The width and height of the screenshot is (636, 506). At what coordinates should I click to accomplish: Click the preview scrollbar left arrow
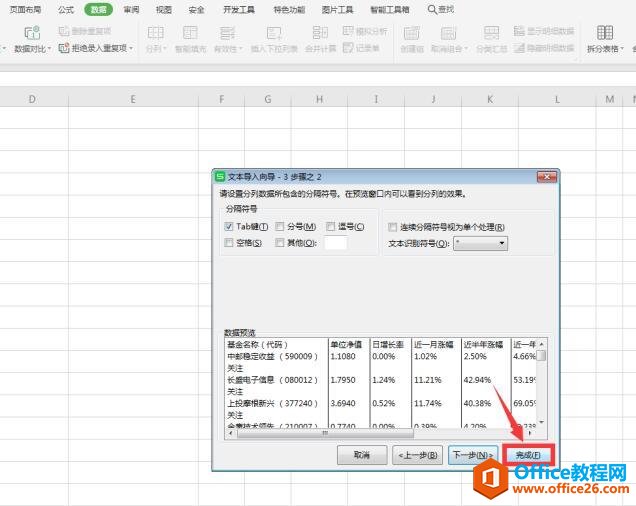pyautogui.click(x=231, y=433)
